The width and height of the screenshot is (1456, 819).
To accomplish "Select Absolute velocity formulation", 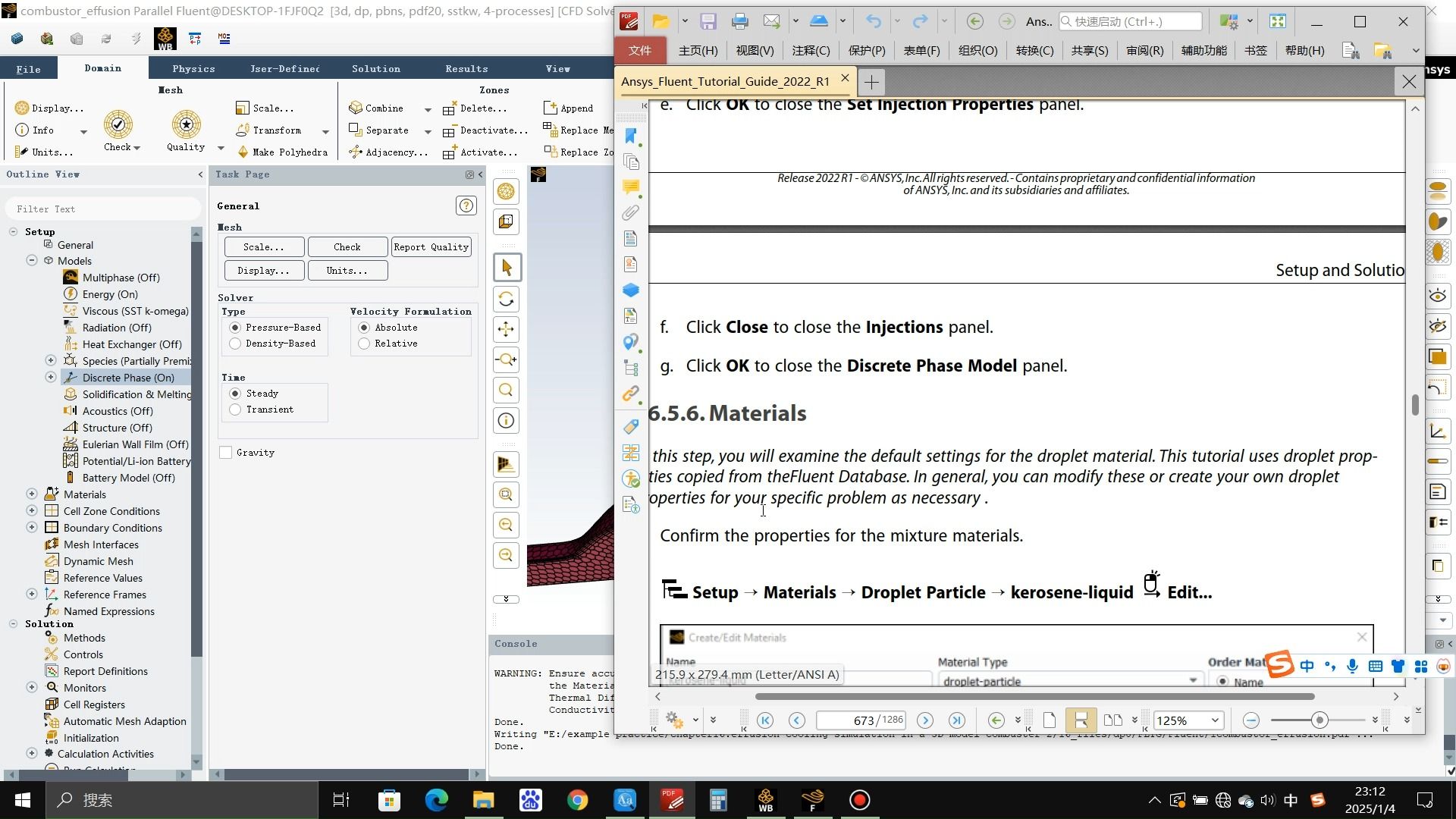I will click(364, 328).
